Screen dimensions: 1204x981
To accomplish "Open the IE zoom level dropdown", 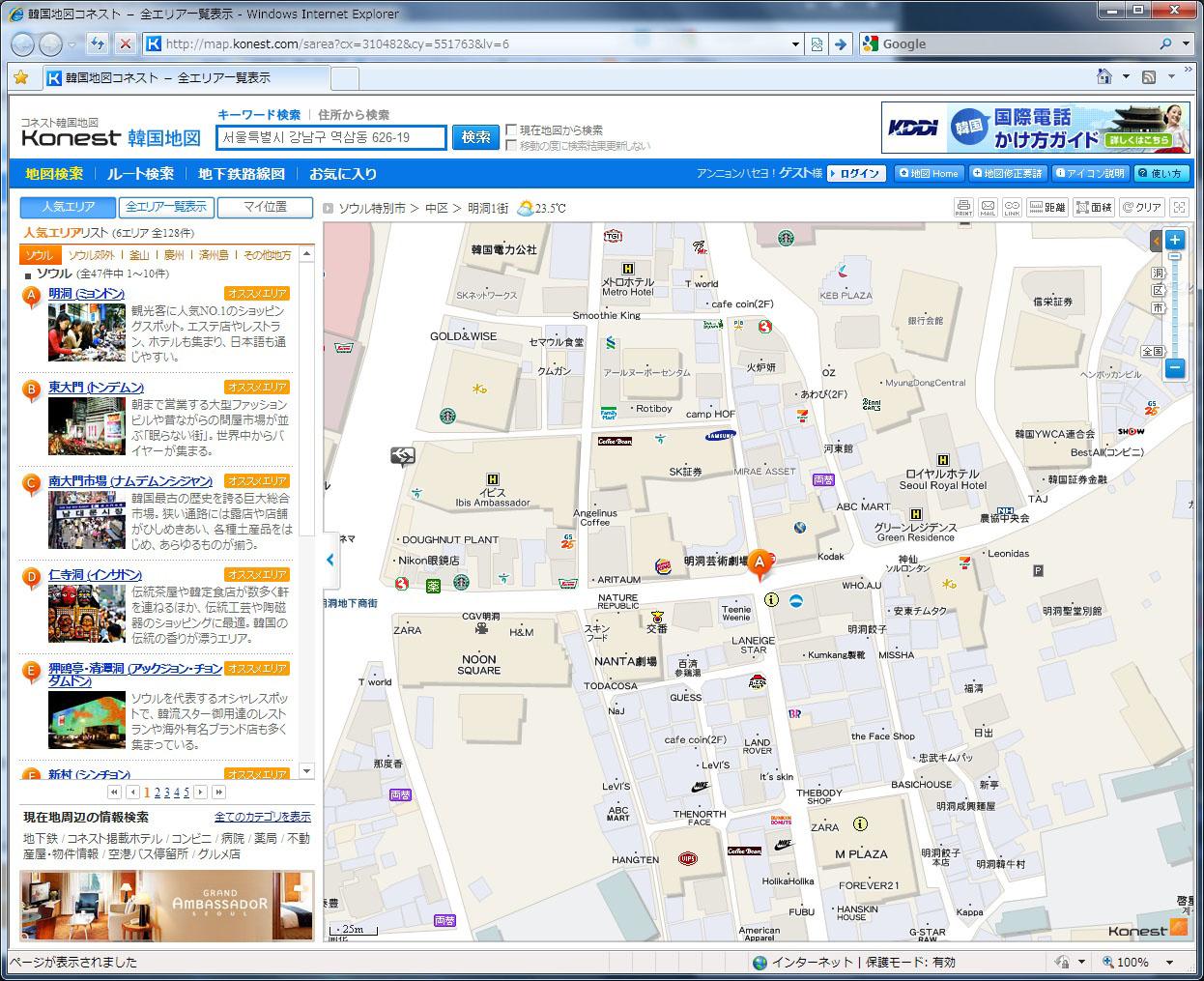I will pos(1169,962).
